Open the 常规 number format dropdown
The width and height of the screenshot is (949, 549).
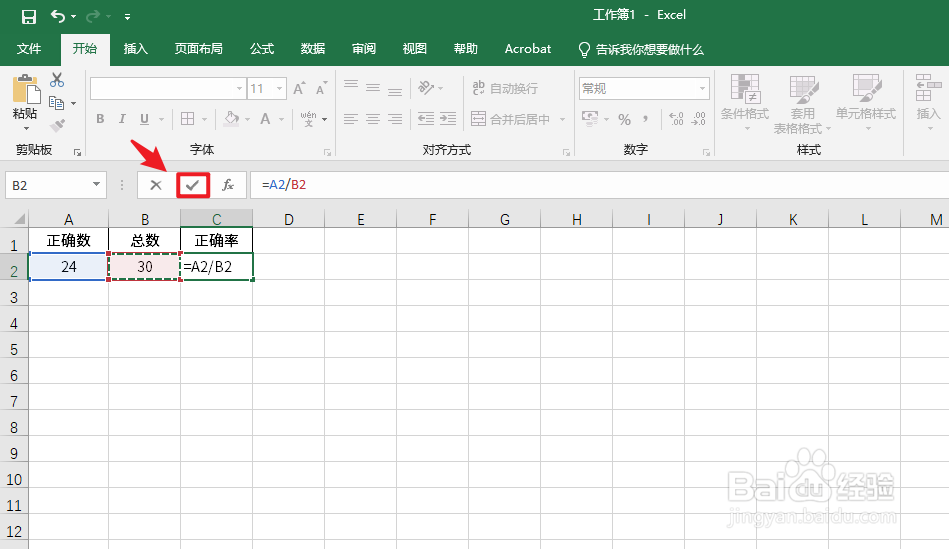pyautogui.click(x=644, y=88)
